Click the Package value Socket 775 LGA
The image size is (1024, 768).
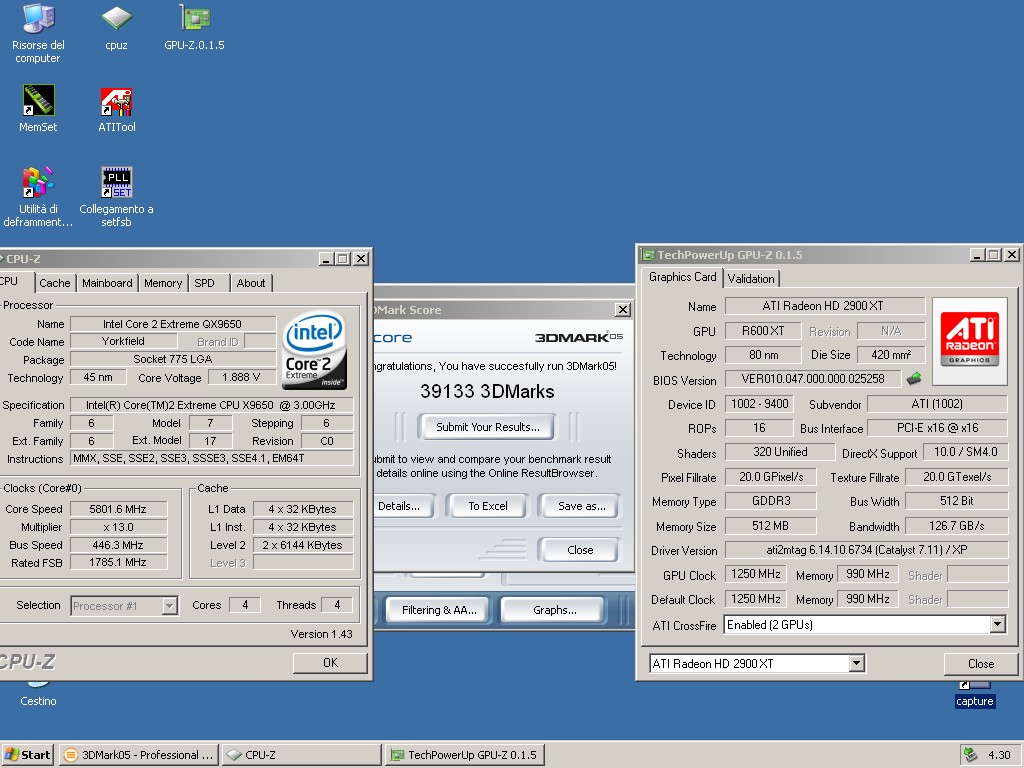point(172,359)
